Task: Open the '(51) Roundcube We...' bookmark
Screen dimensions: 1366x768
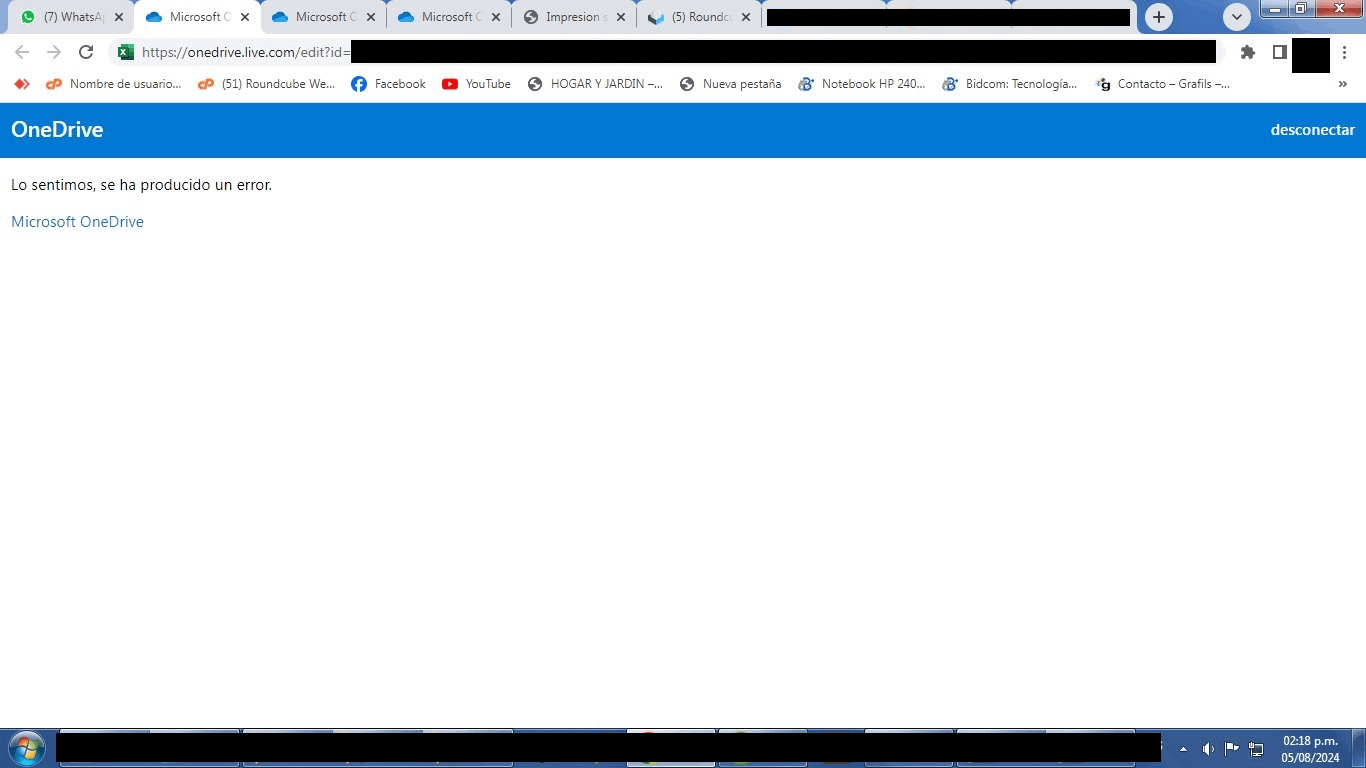Action: [x=267, y=84]
